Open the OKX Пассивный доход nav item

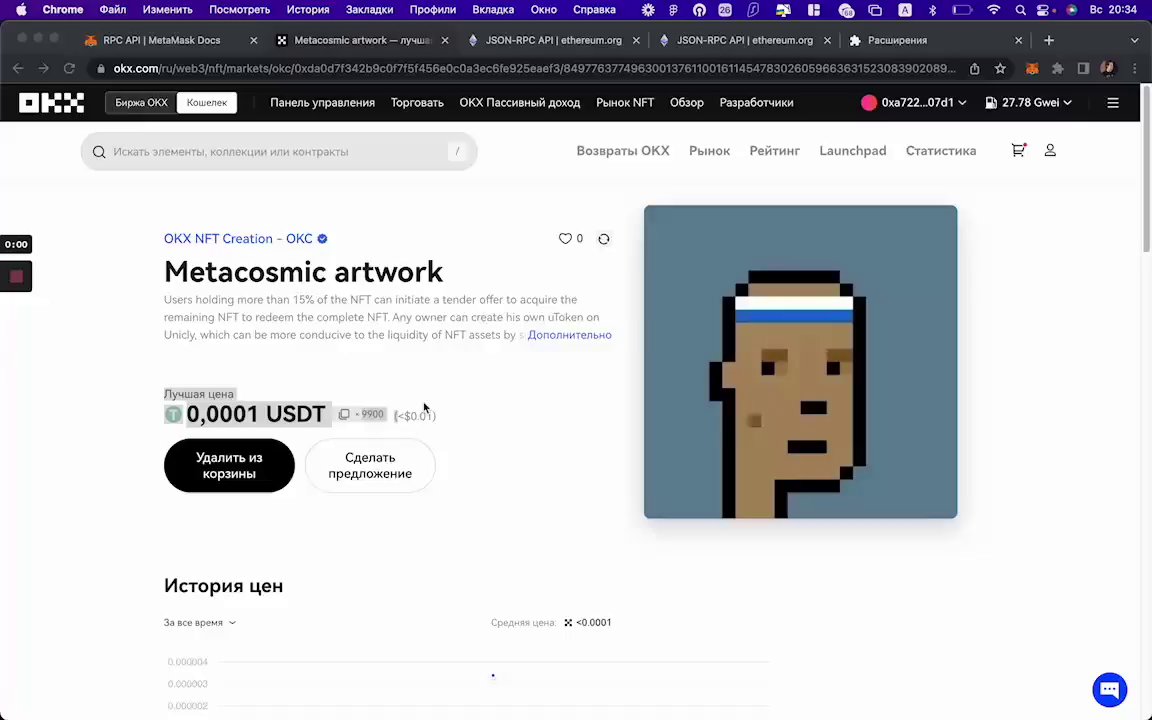point(519,103)
